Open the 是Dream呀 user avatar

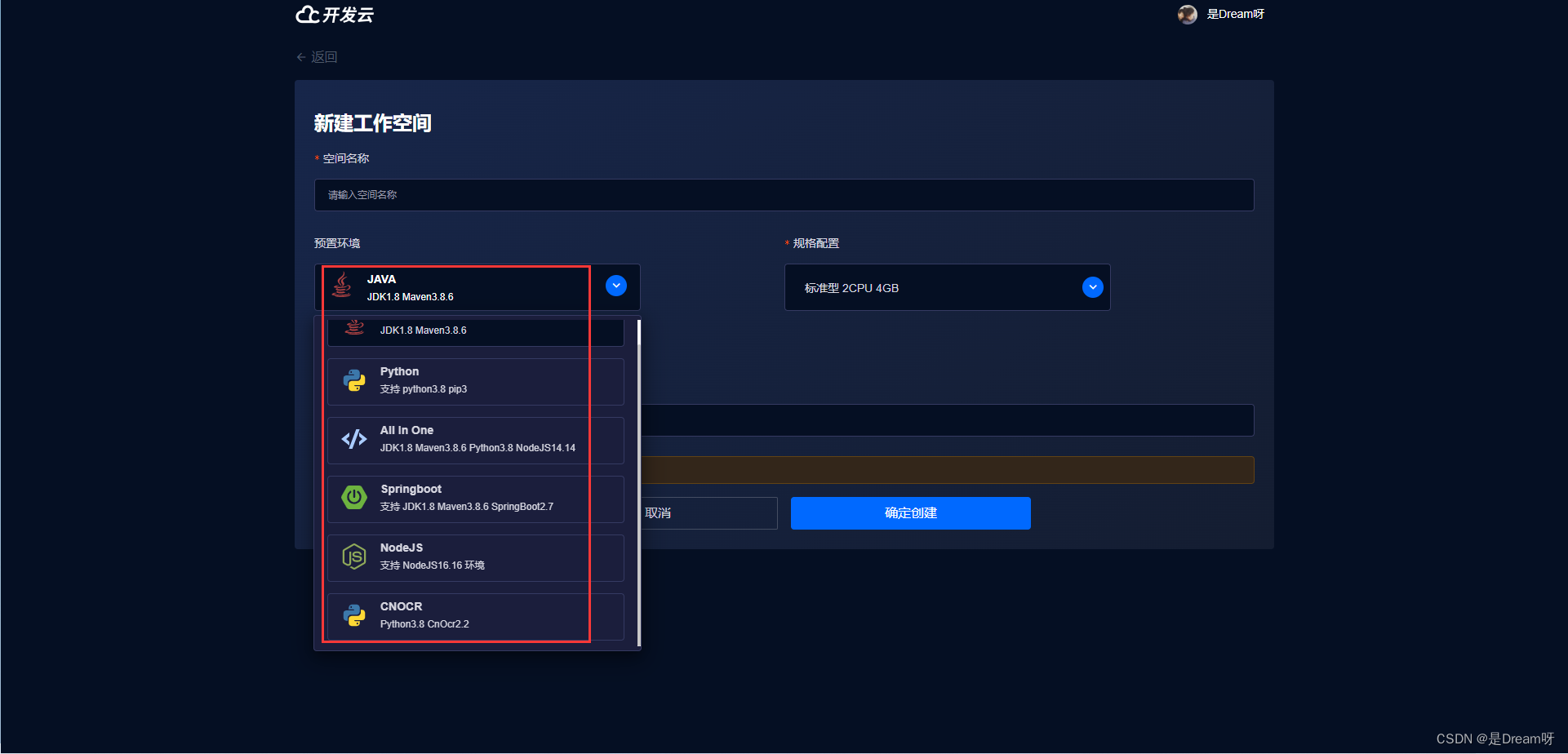(1187, 14)
